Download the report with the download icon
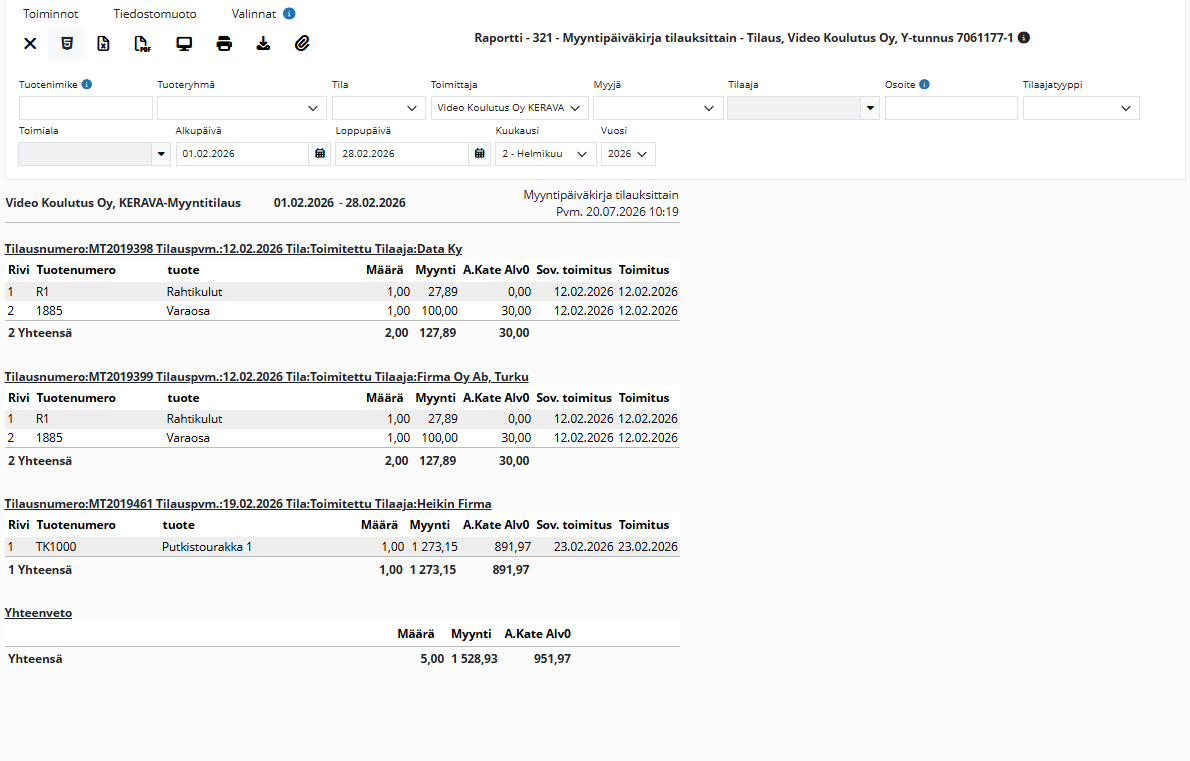 tap(263, 44)
